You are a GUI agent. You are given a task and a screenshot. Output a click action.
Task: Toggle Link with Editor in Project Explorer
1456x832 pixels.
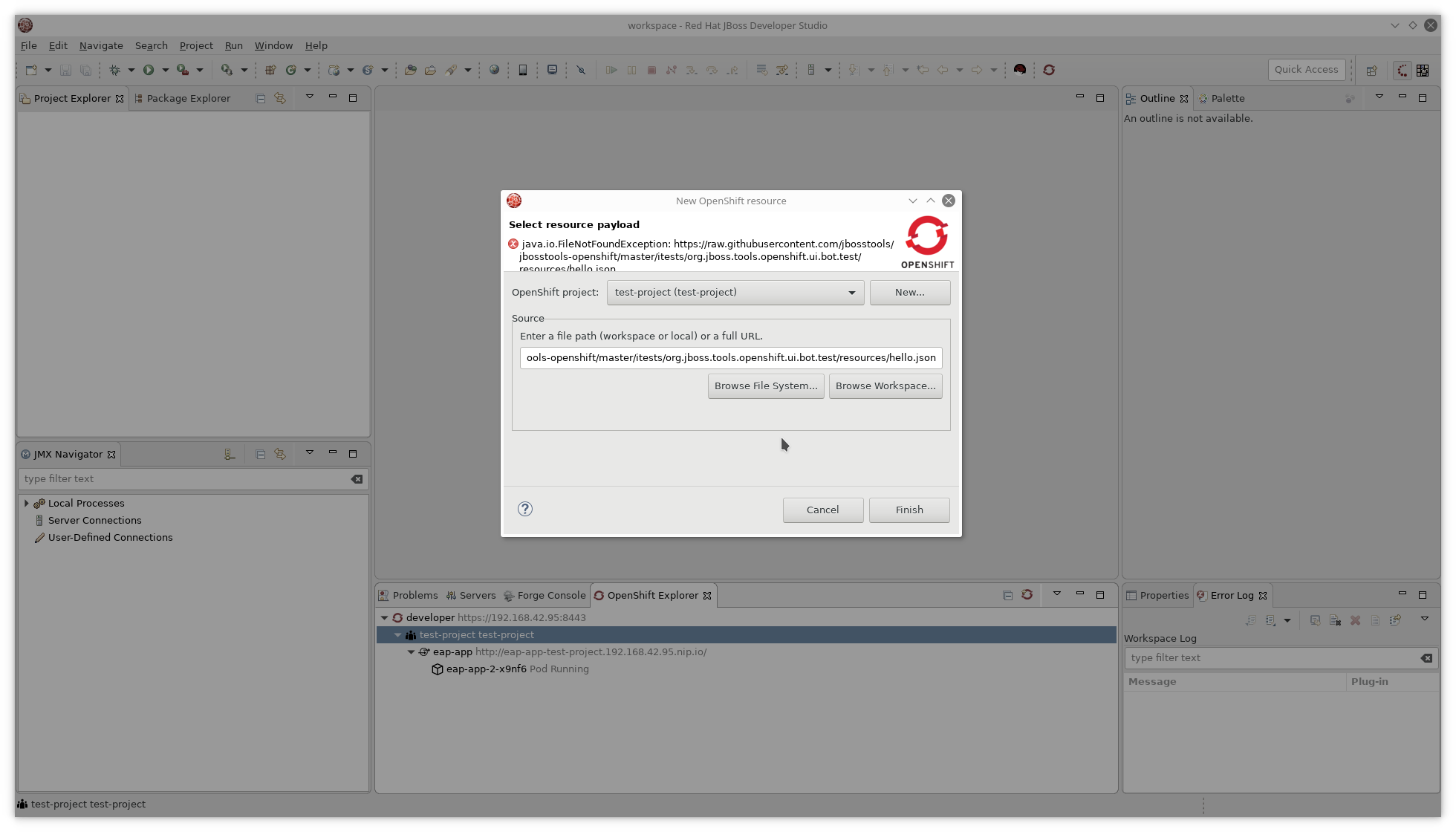[x=280, y=98]
